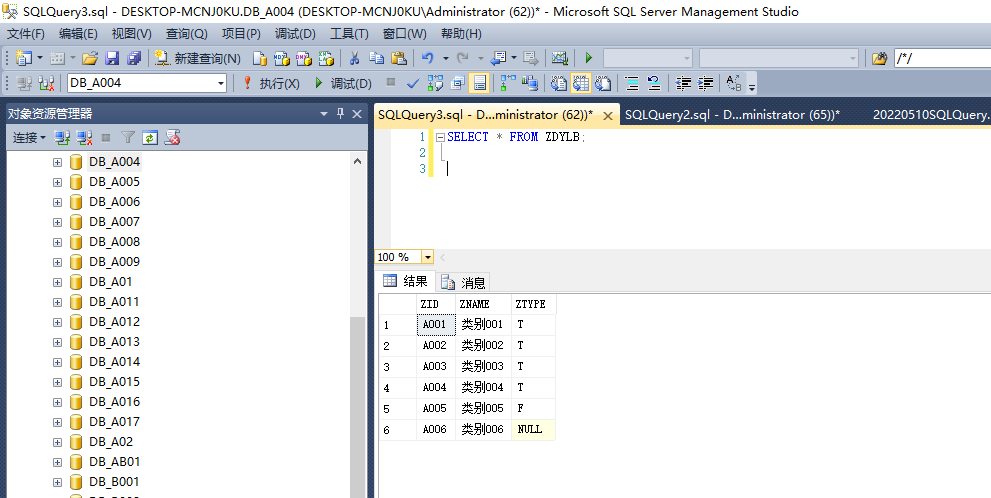The image size is (991, 498).
Task: Click the Navigate Backward icon
Action: (x=499, y=58)
